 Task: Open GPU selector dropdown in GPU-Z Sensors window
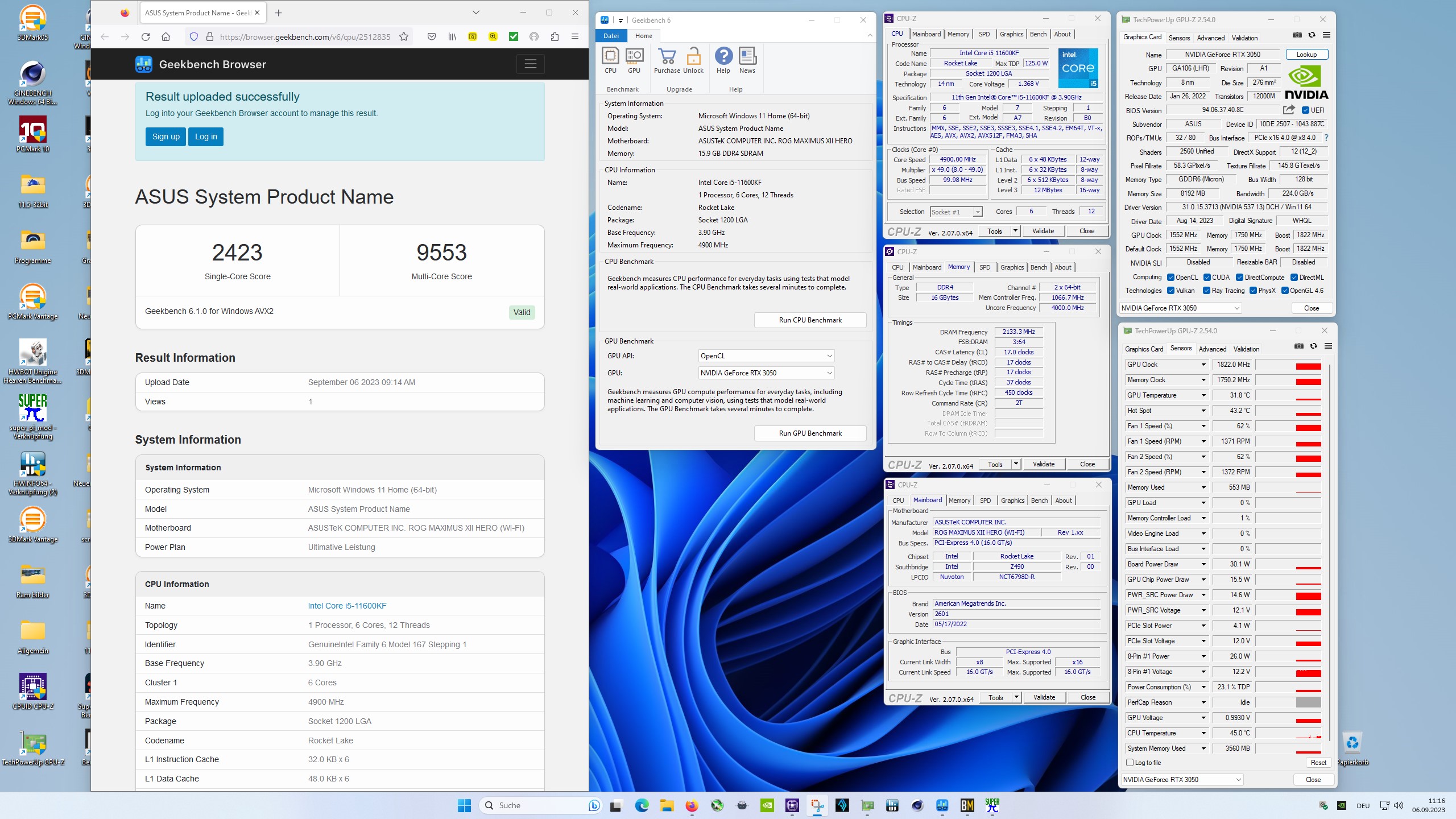point(1182,780)
